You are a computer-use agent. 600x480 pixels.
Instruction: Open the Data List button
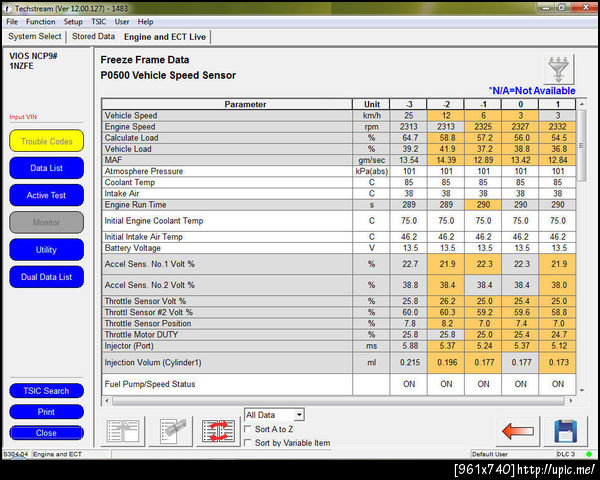(46, 168)
